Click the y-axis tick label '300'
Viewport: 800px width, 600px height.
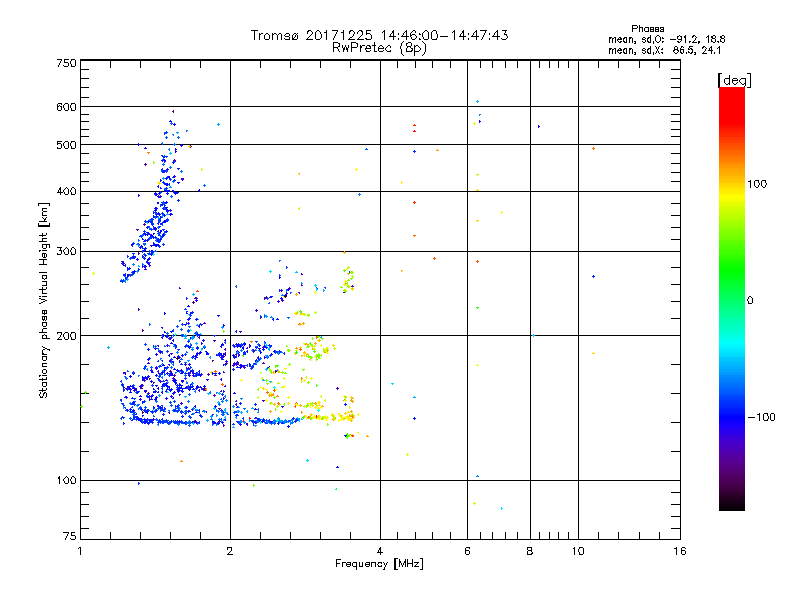[x=66, y=251]
